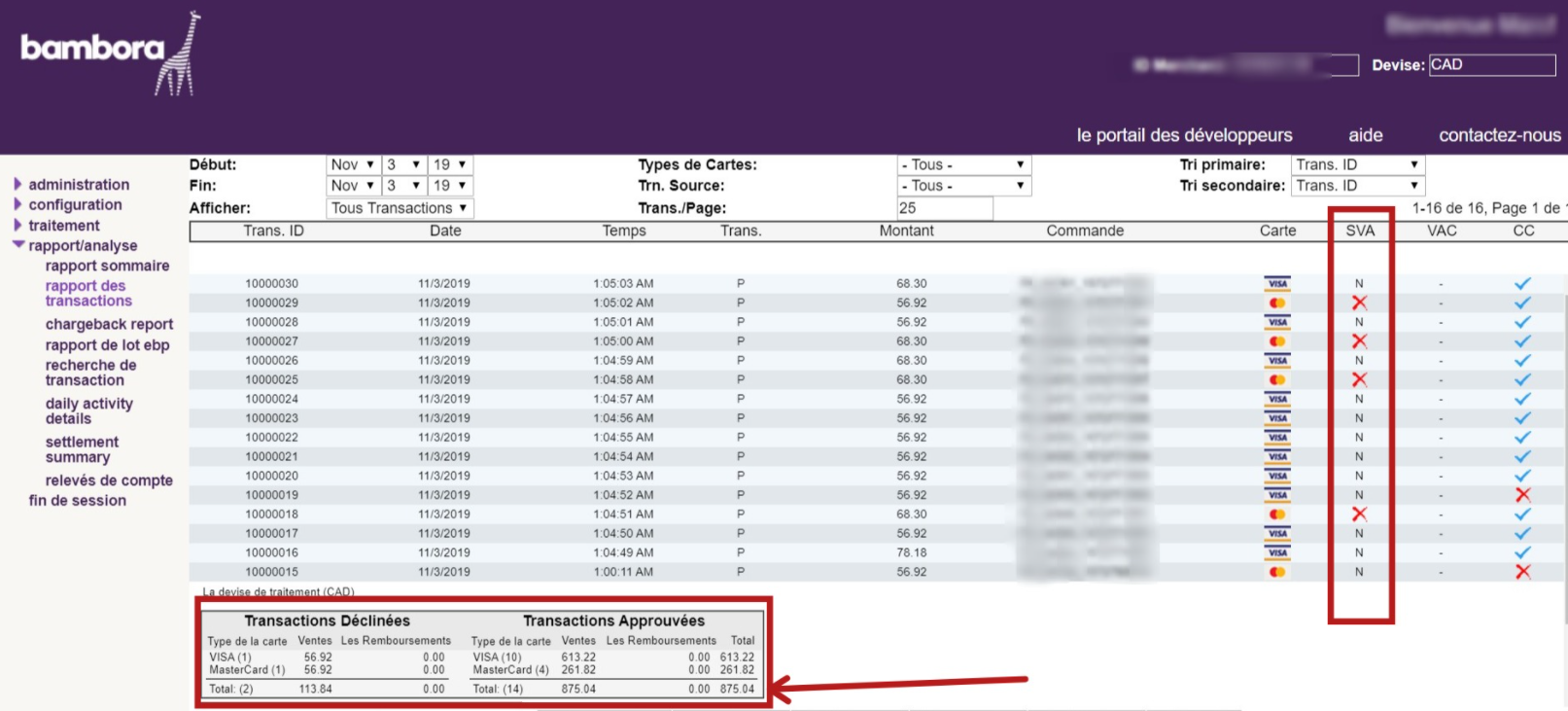Click the red X SVA icon for transaction 10000018
1568x711 pixels.
click(x=1359, y=515)
